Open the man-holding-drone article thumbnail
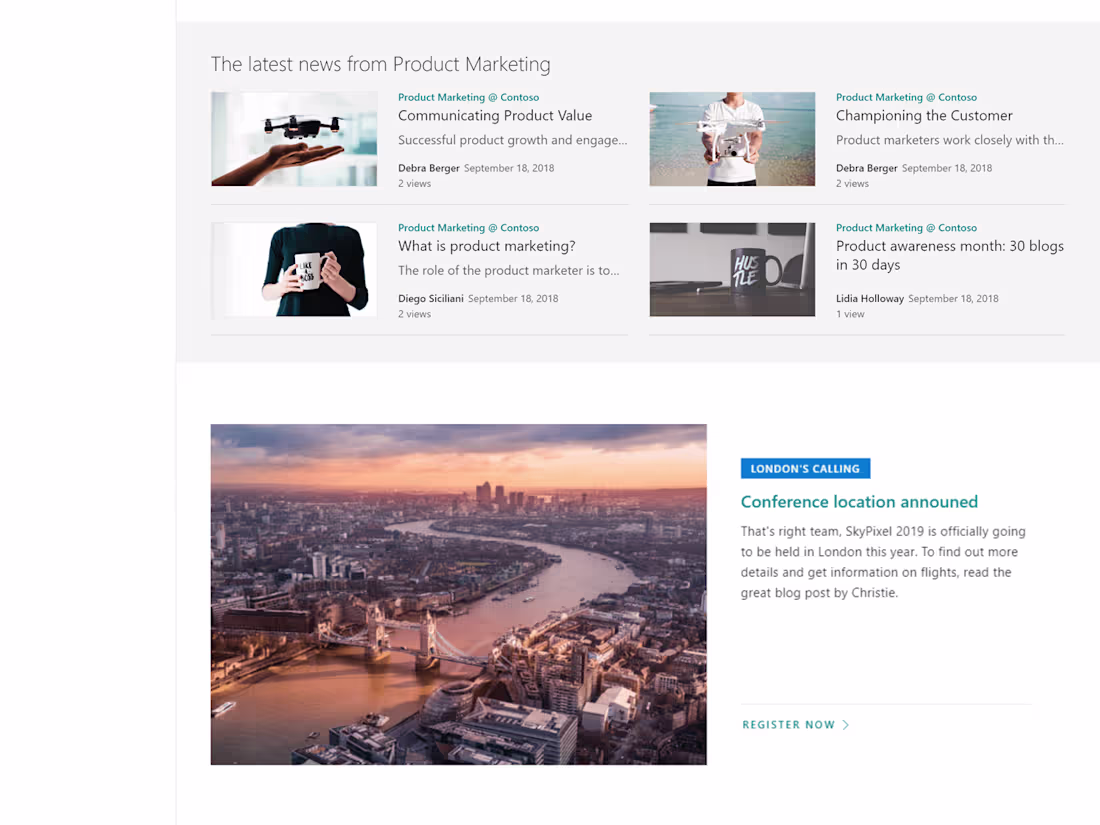1100x825 pixels. coord(732,139)
